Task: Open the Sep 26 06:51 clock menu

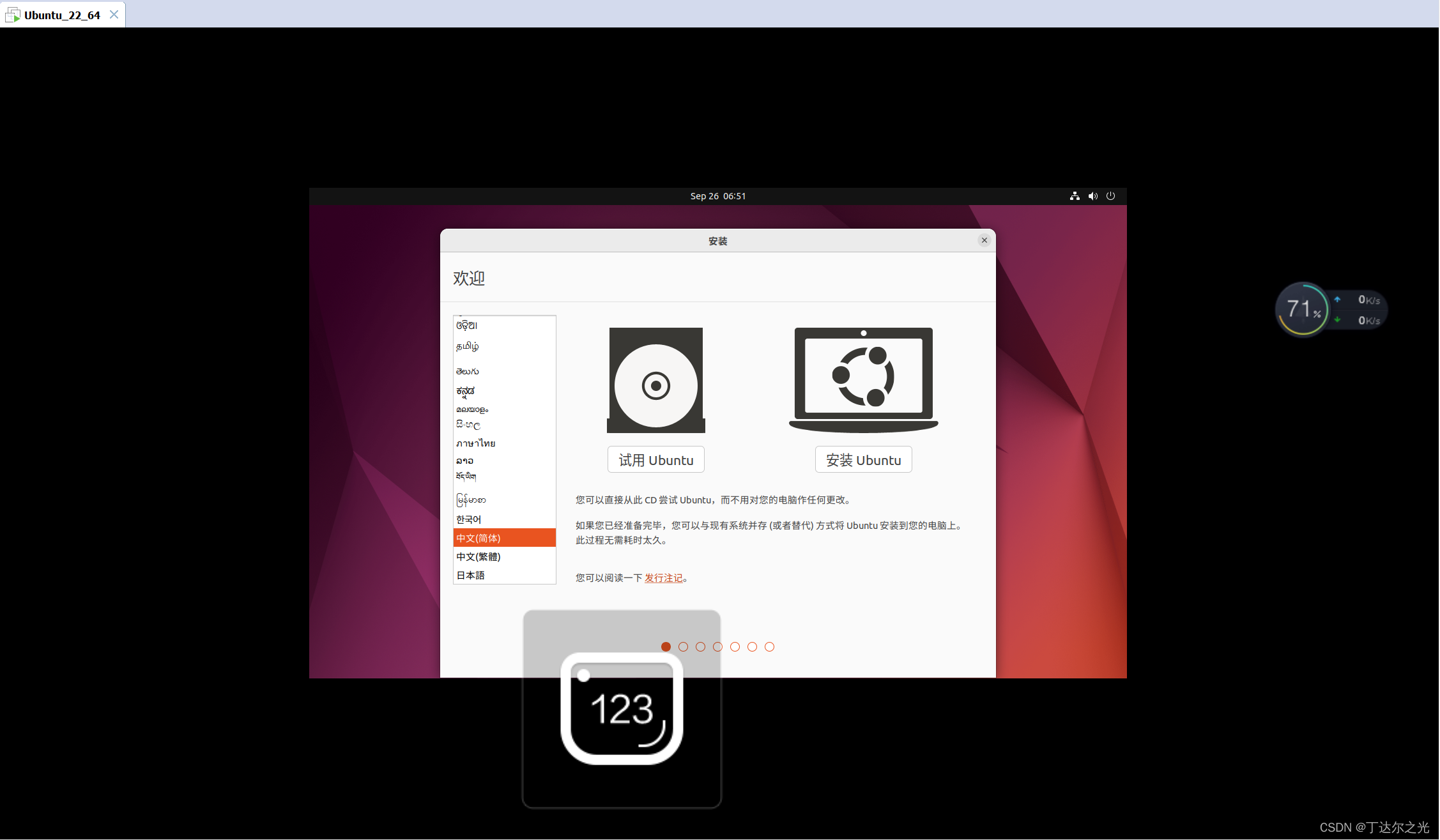Action: click(x=717, y=196)
